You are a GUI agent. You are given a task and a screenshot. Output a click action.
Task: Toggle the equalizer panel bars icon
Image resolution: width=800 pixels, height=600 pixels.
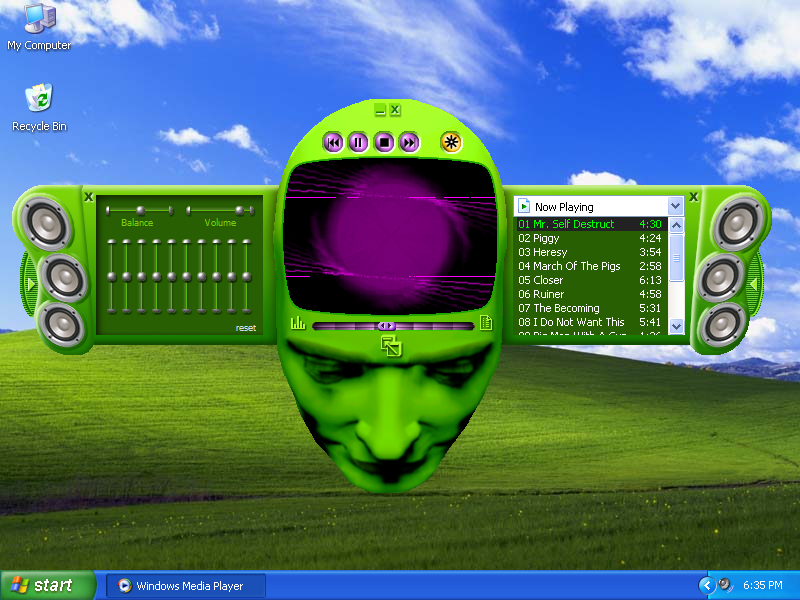[298, 322]
